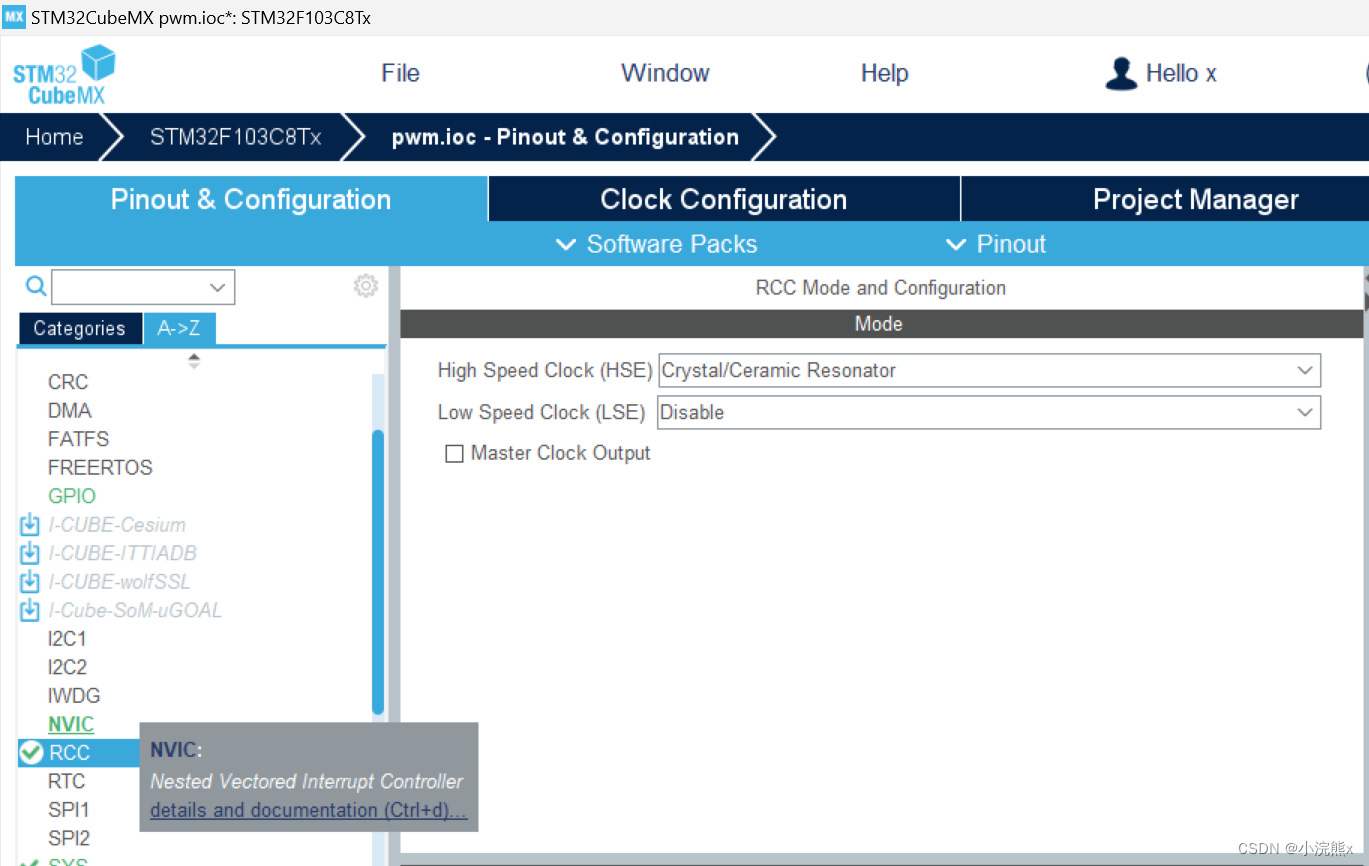Select SPI1 in the peripheral list
Viewport: 1369px width, 866px height.
(69, 809)
